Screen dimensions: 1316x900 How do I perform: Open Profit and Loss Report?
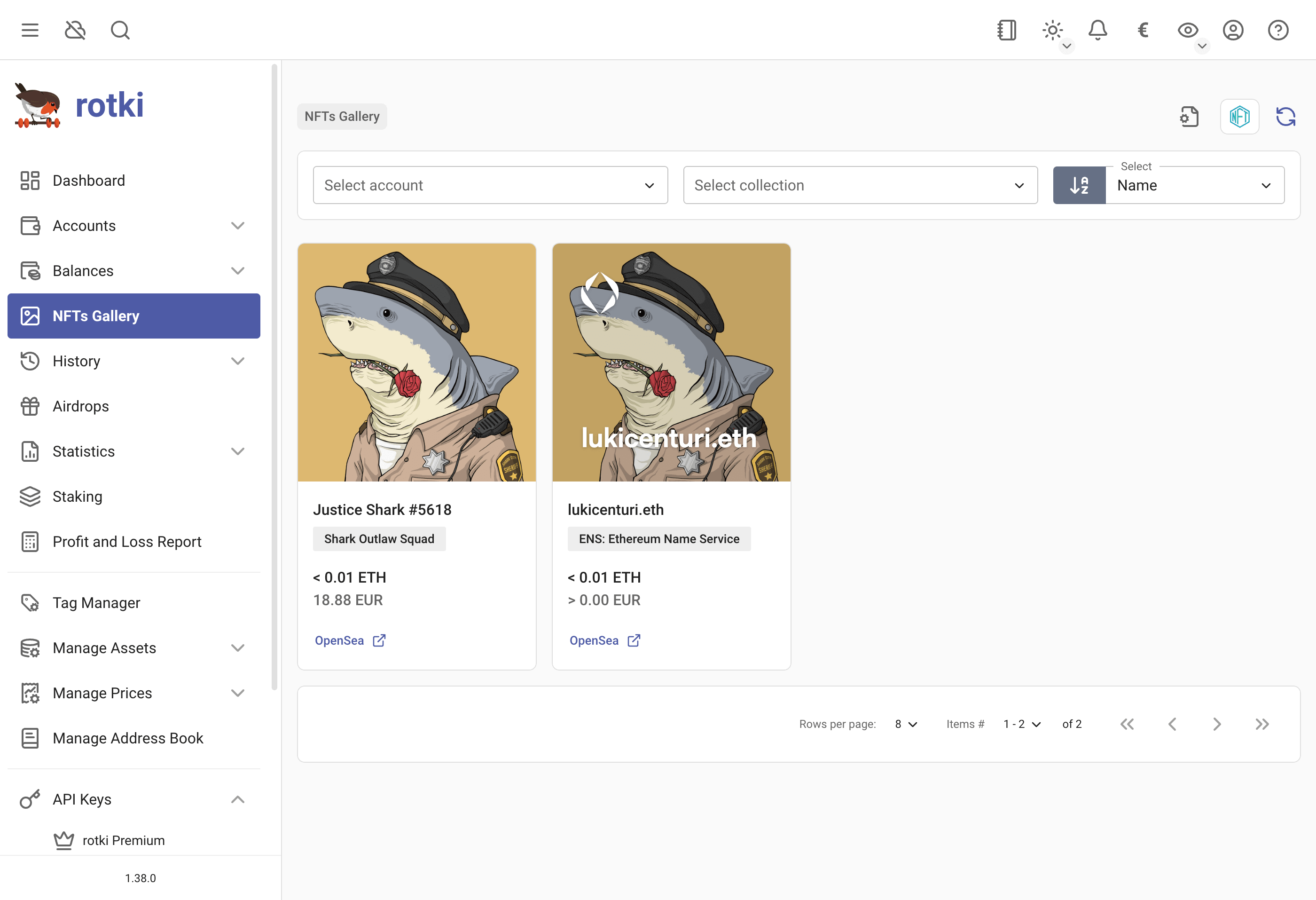click(x=133, y=542)
